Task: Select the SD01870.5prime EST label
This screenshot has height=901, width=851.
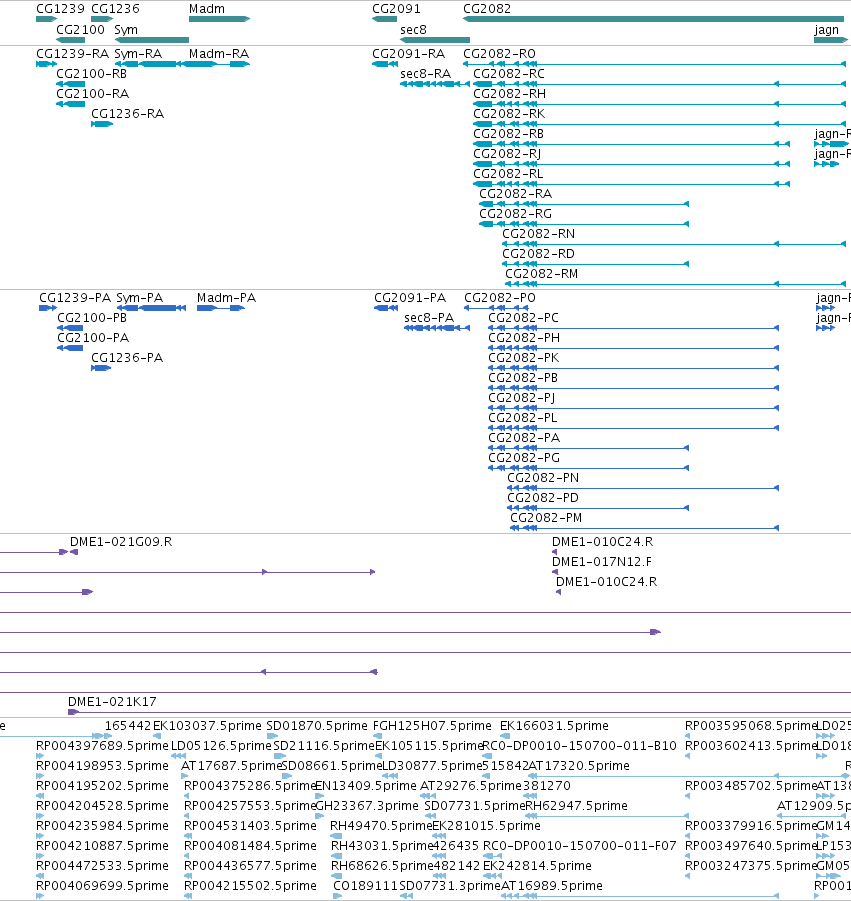Action: (x=317, y=725)
